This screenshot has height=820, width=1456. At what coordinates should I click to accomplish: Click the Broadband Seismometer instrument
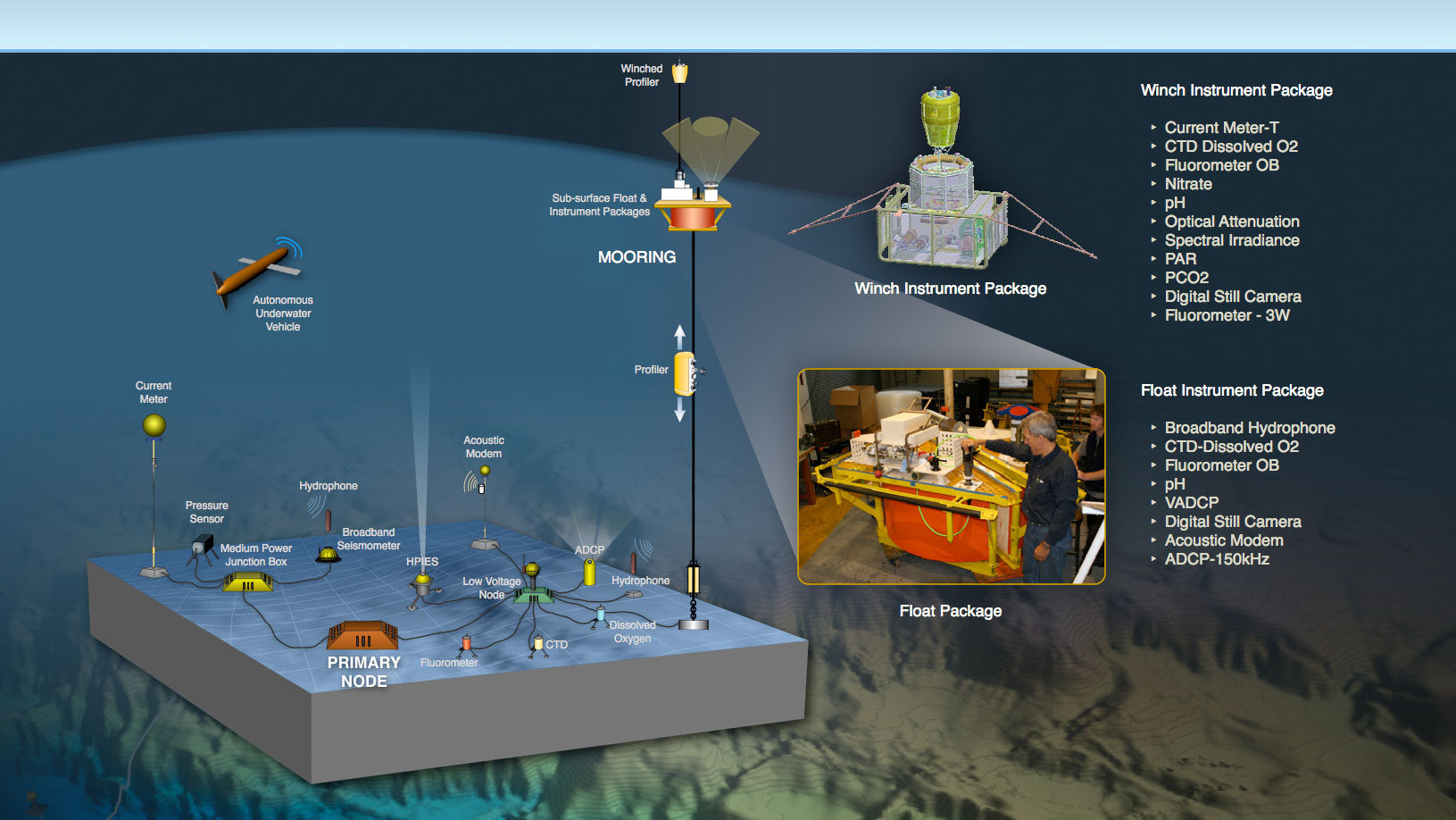[328, 555]
